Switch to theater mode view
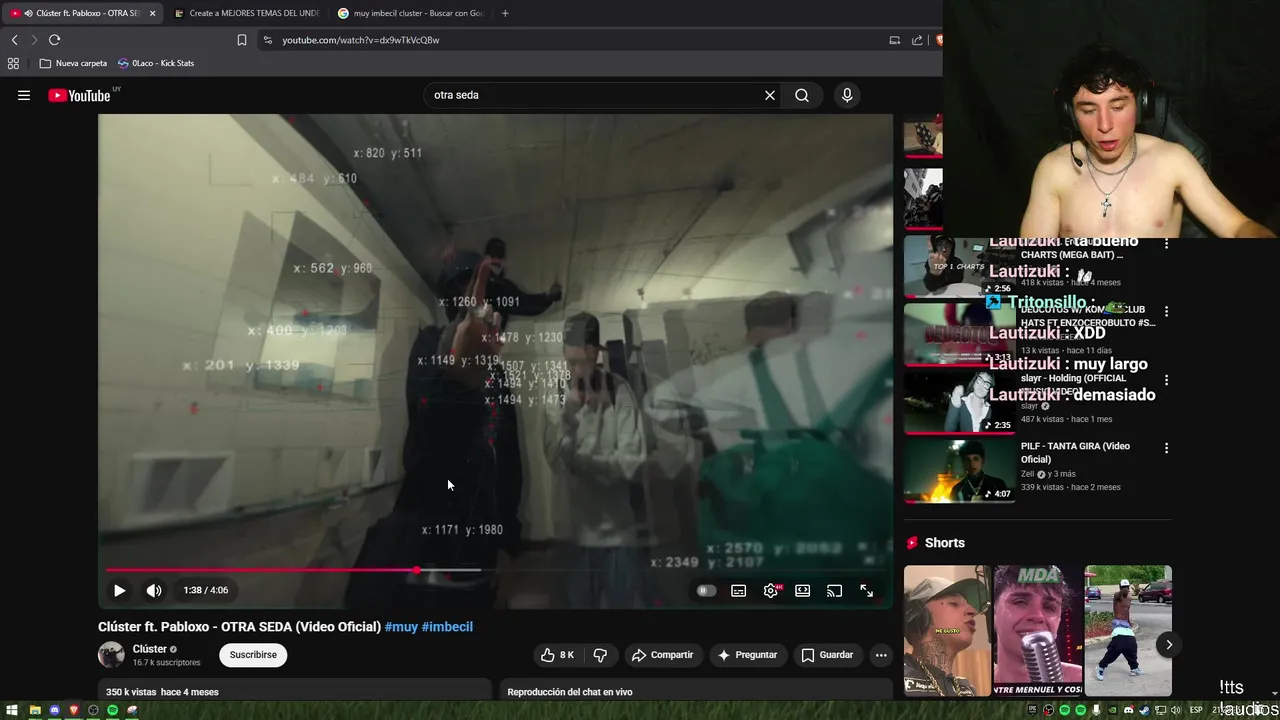 tap(802, 591)
